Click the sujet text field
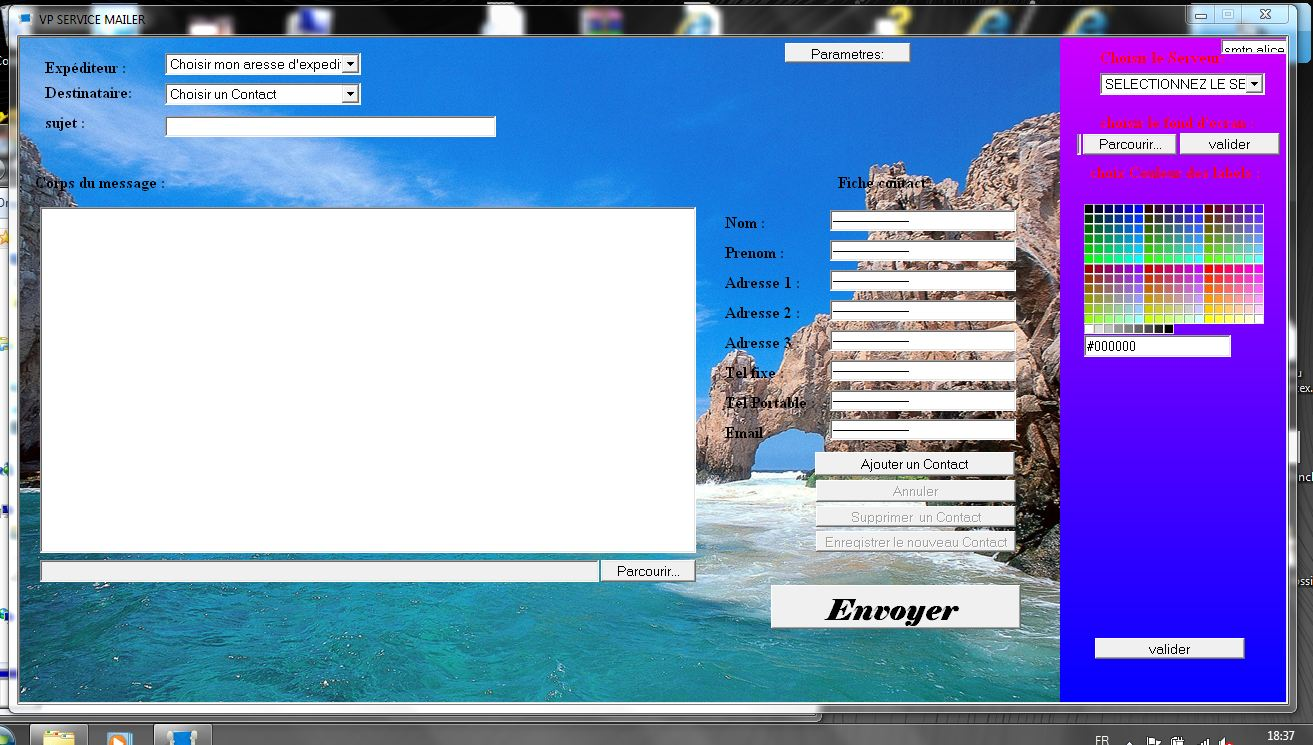This screenshot has width=1313, height=745. 330,127
